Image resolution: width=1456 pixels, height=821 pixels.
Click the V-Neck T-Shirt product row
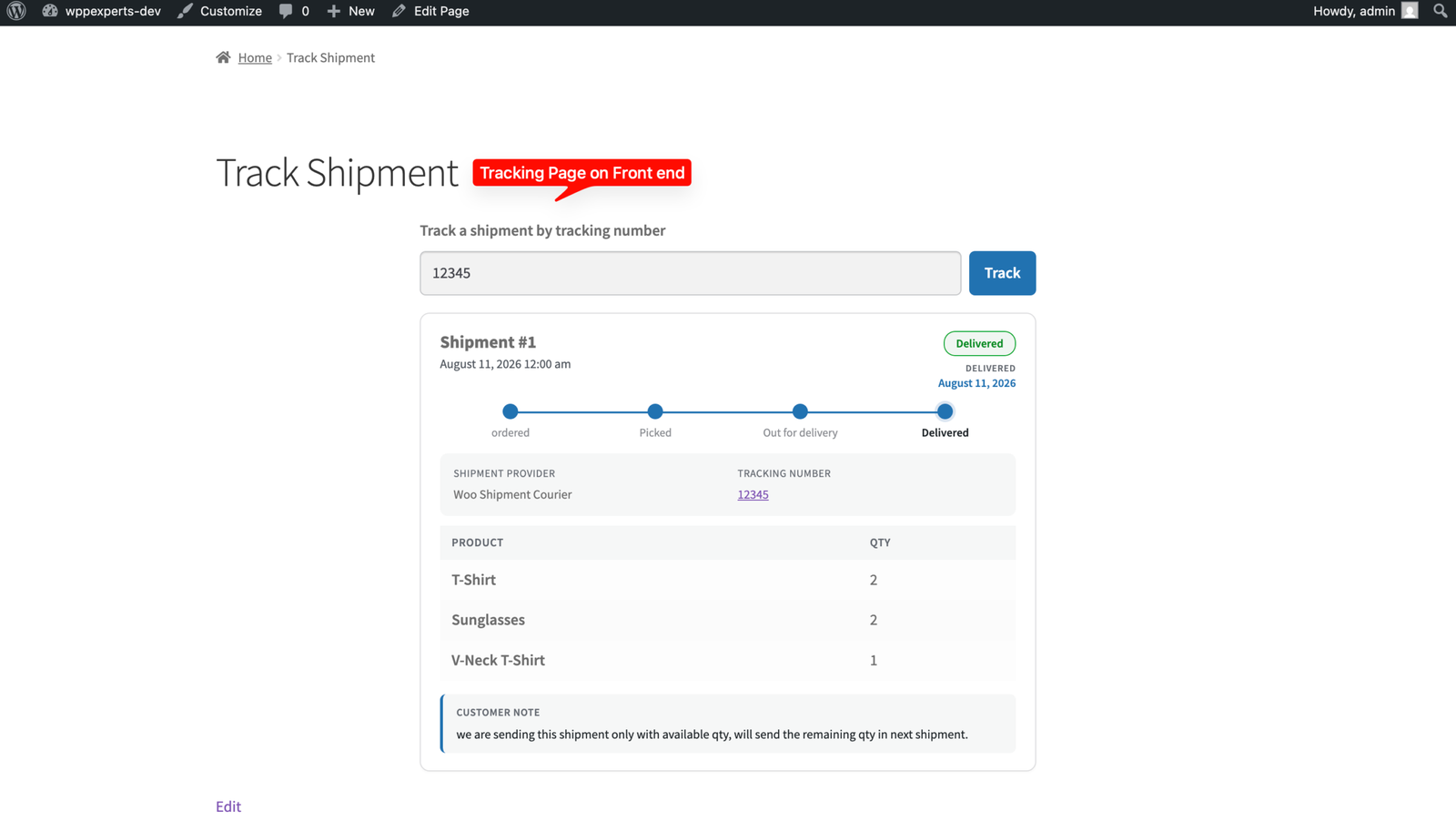pos(727,660)
